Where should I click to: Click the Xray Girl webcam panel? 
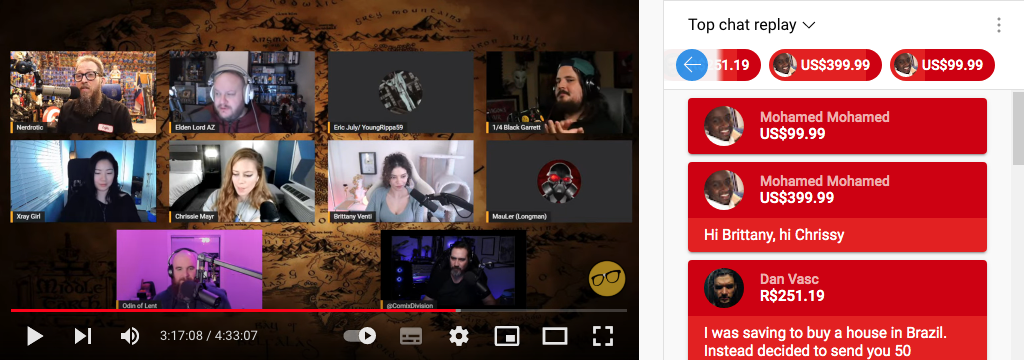coord(83,181)
